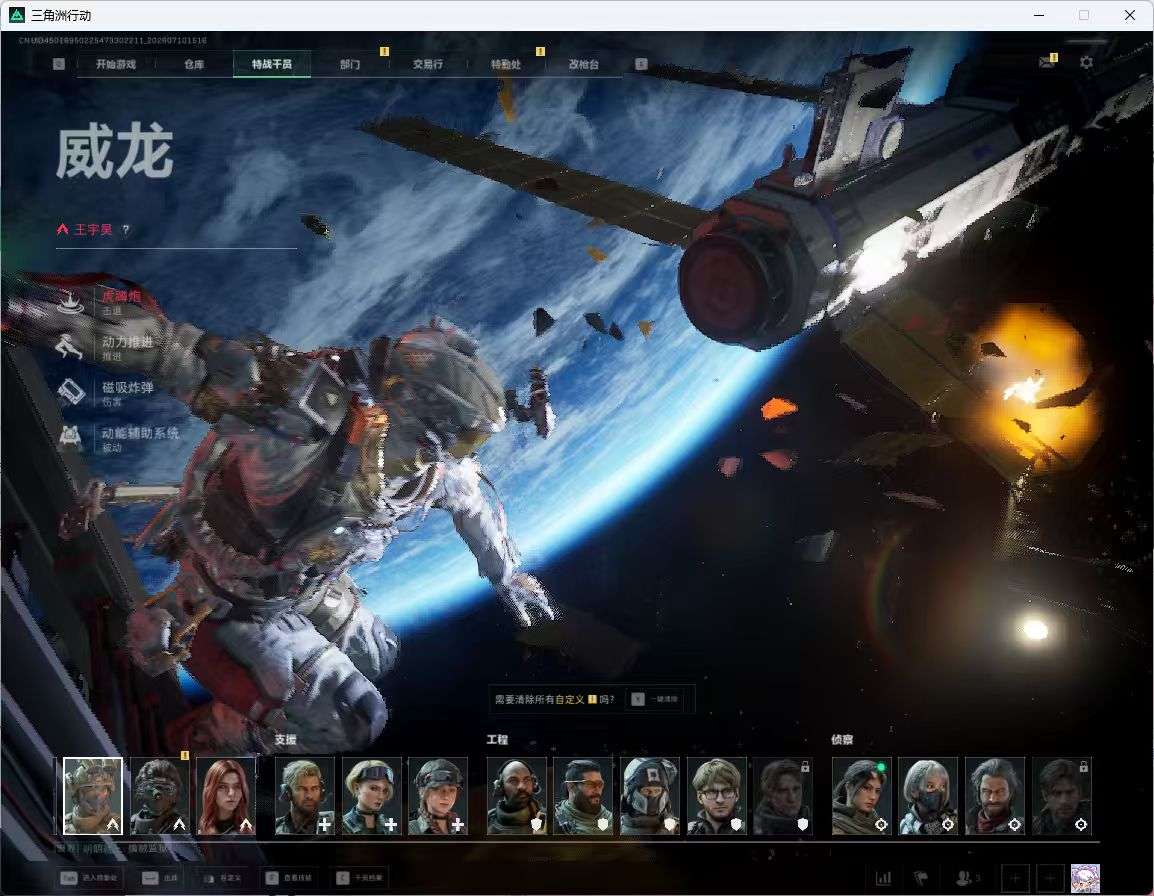This screenshot has width=1154, height=896.
Task: Select the third 支援 operator wearing helmet
Action: pyautogui.click(x=438, y=796)
